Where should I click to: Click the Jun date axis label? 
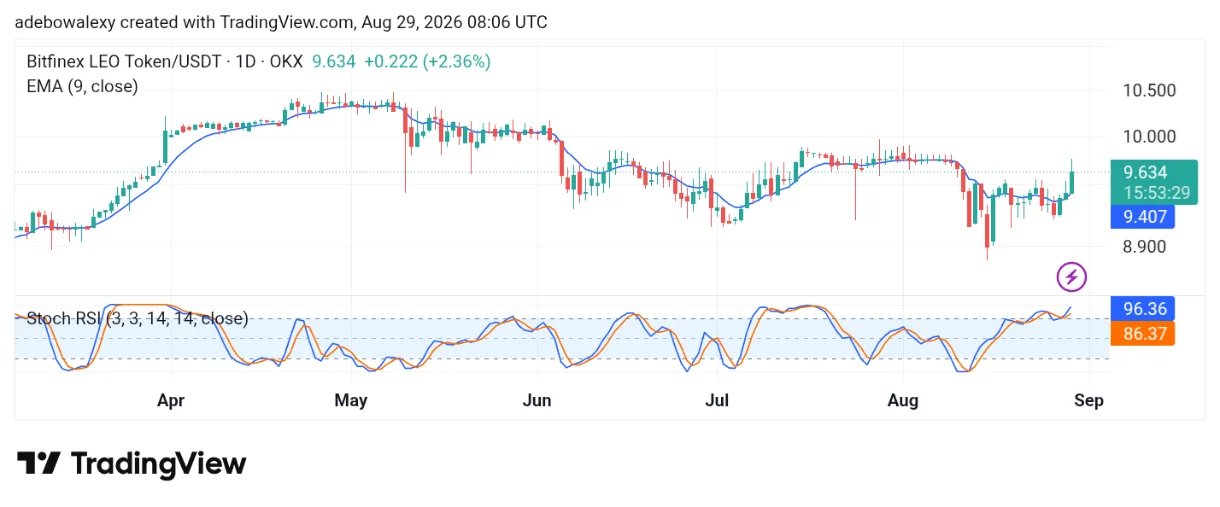coord(537,401)
